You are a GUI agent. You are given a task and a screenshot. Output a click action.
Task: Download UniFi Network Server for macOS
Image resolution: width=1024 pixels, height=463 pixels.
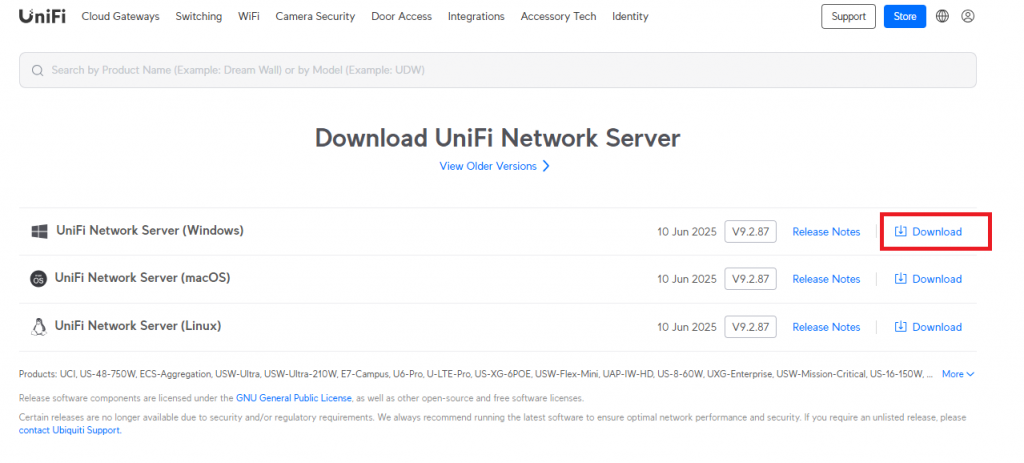click(x=928, y=279)
